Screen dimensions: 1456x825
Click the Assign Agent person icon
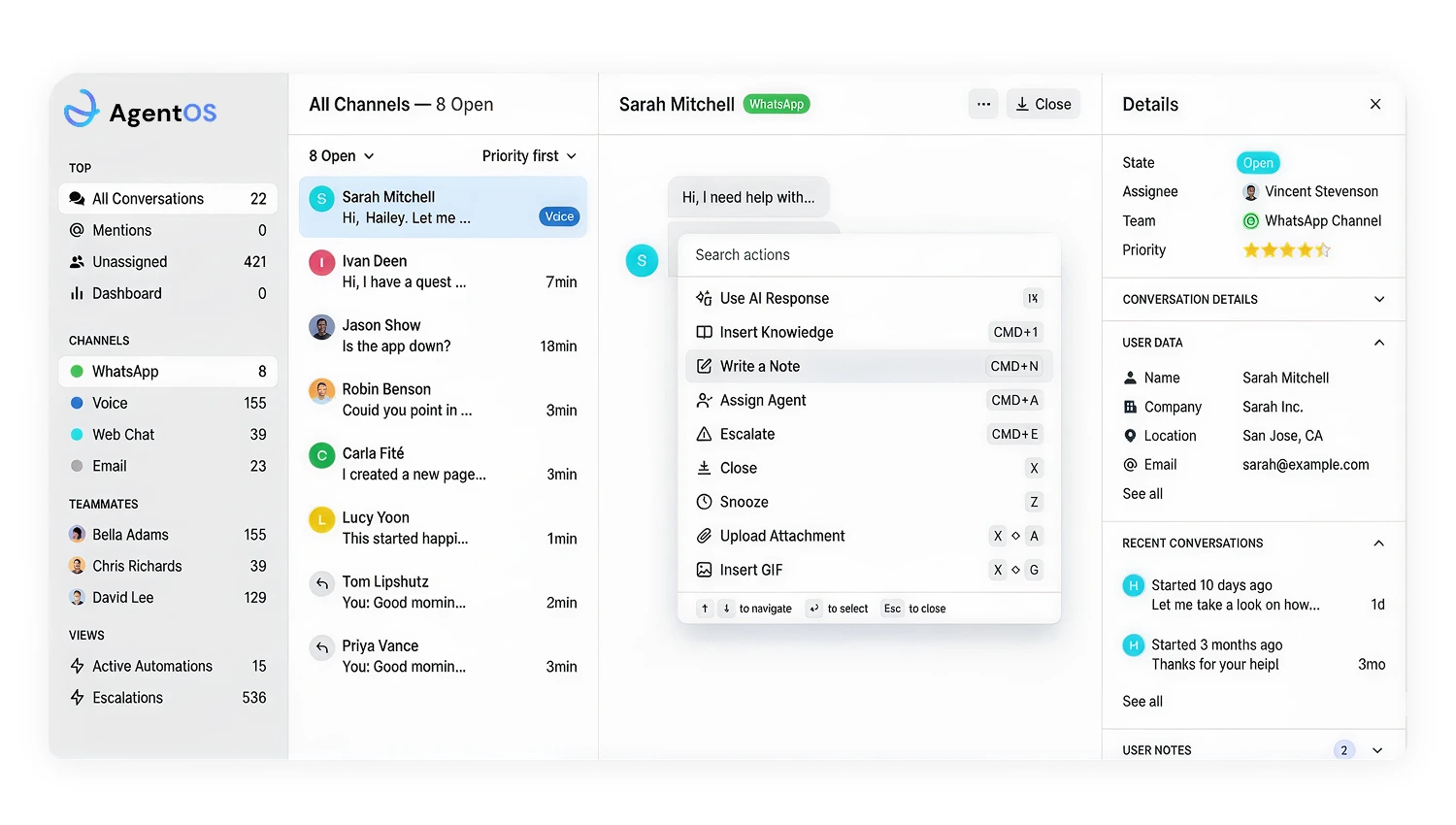704,400
